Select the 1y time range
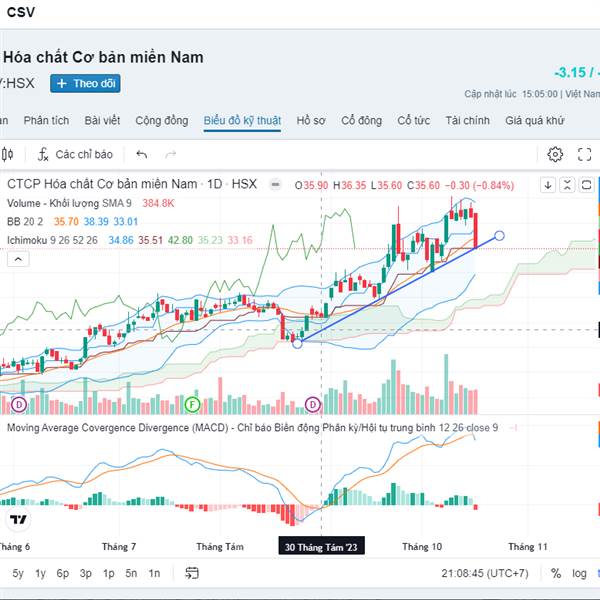Screen dimensions: 600x600 tap(40, 573)
